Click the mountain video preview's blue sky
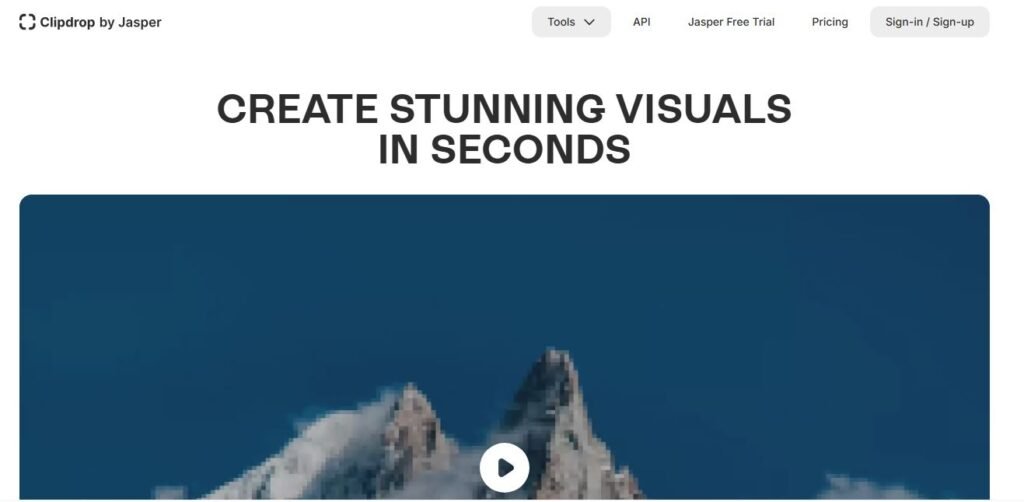The width and height of the screenshot is (1024, 502). (x=504, y=274)
